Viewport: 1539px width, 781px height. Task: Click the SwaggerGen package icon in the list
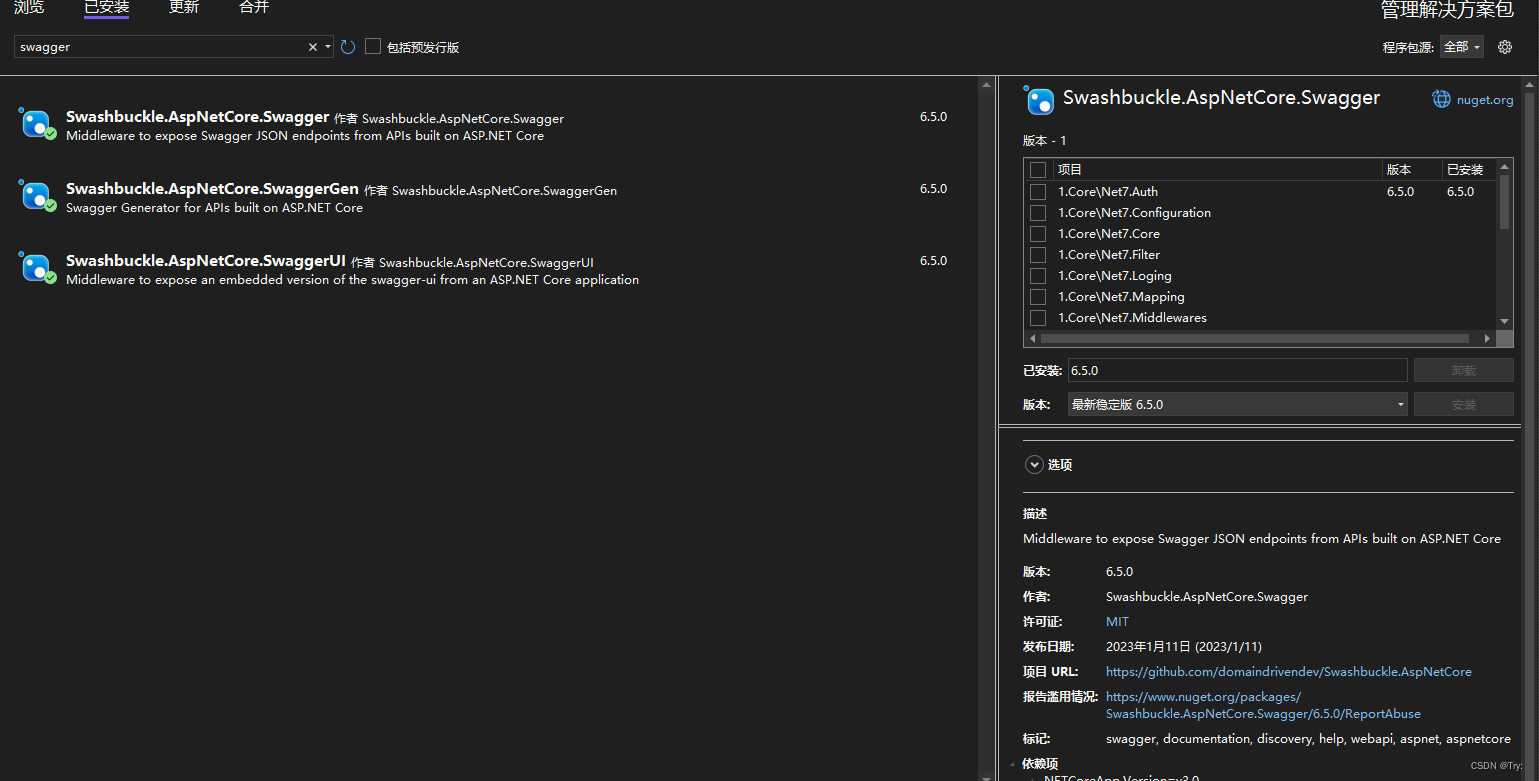pos(36,195)
